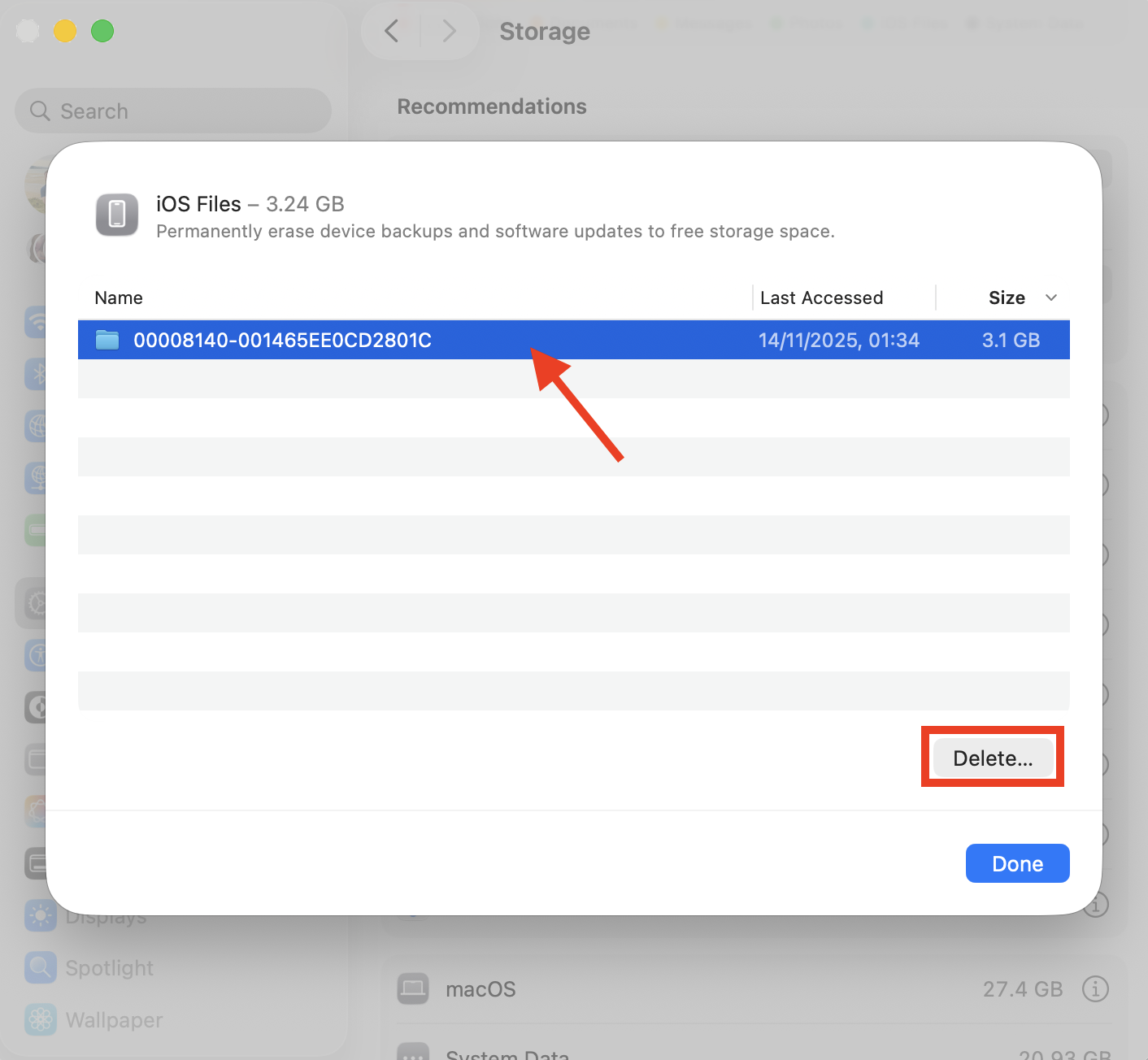This screenshot has height=1060, width=1148.
Task: Click the back navigation chevron above Storage
Action: click(x=392, y=31)
